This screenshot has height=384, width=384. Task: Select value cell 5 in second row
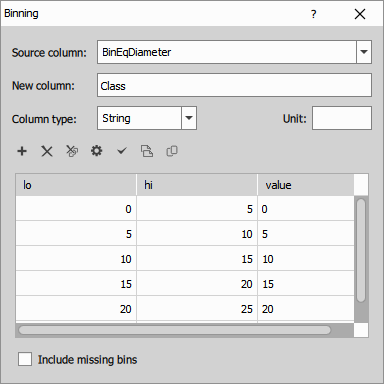coord(306,234)
